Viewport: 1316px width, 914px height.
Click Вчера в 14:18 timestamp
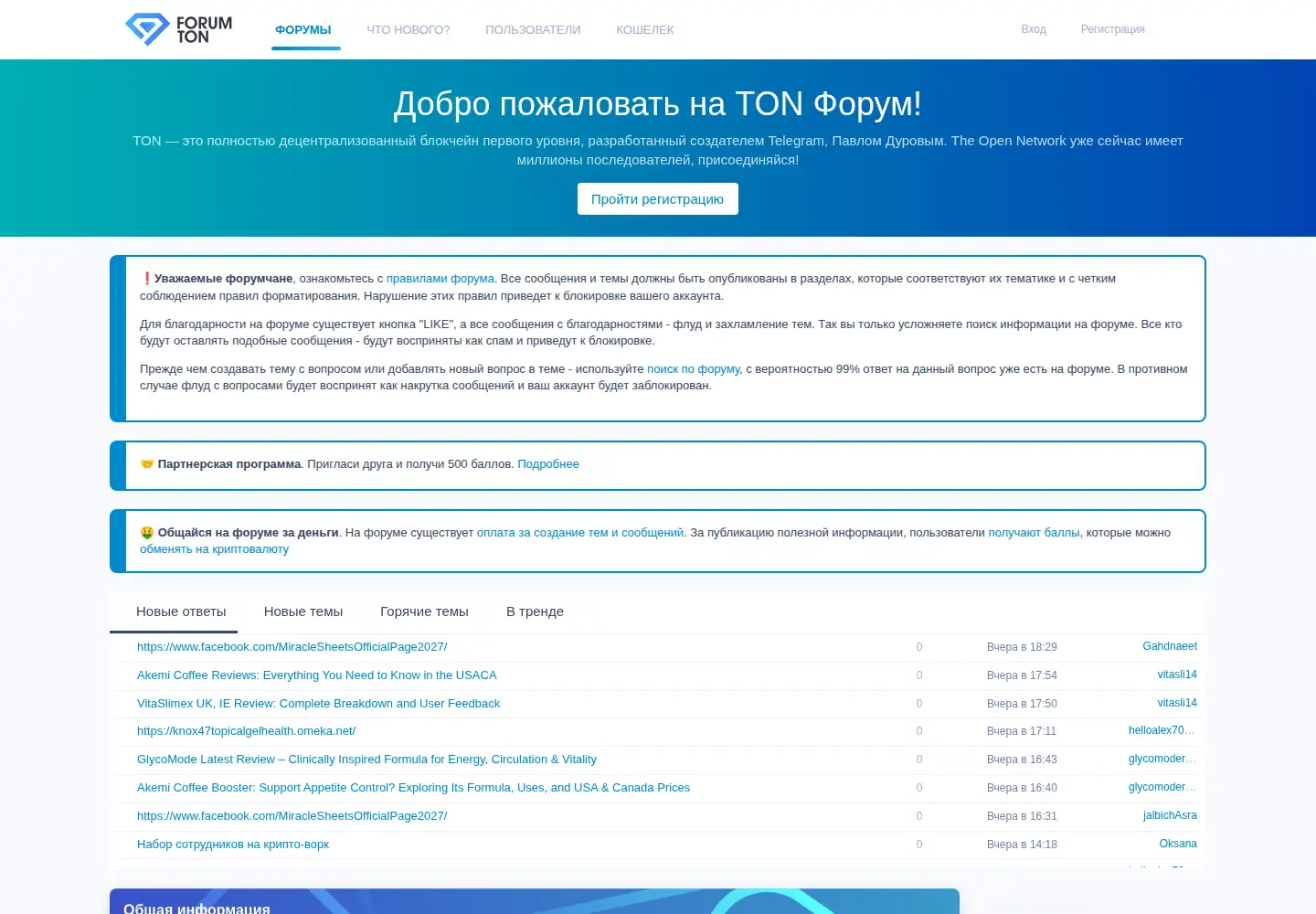pyautogui.click(x=1022, y=845)
